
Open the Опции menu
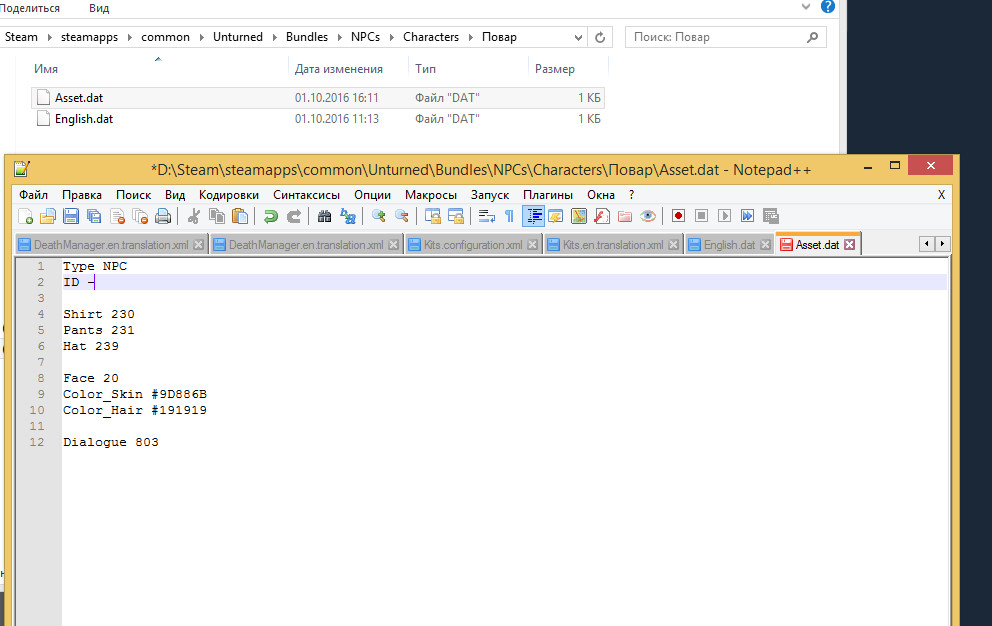coord(373,195)
